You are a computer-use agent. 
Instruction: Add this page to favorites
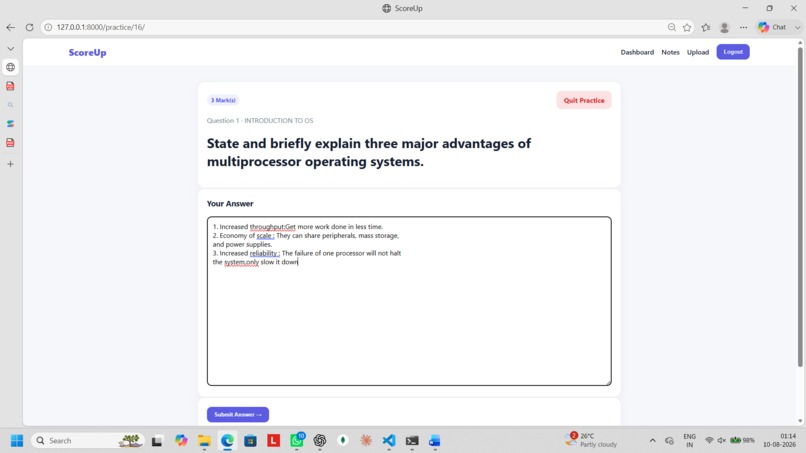pos(687,27)
